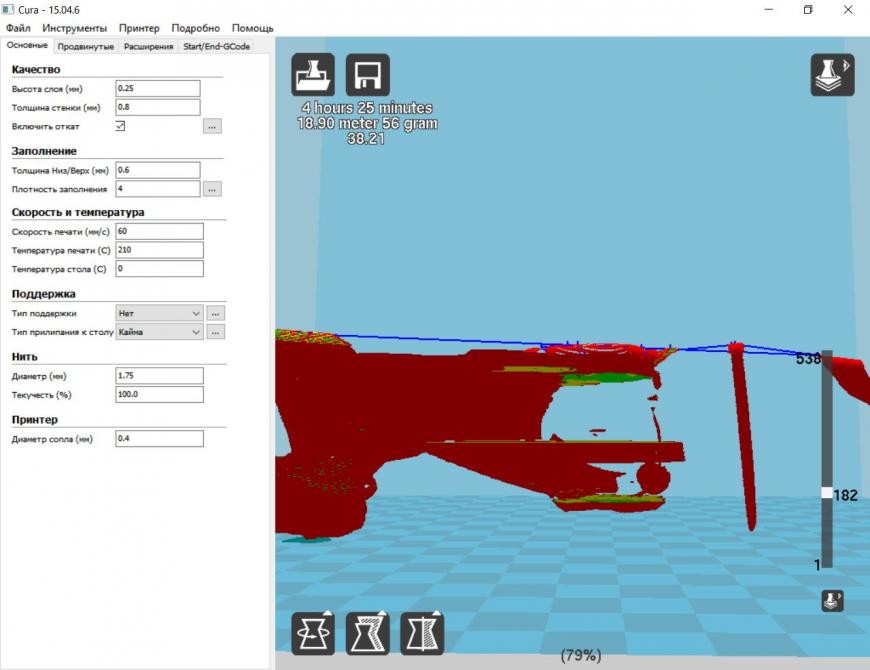Click the Cura icon in title bar
Screen dimensions: 870x670
pos(8,9)
